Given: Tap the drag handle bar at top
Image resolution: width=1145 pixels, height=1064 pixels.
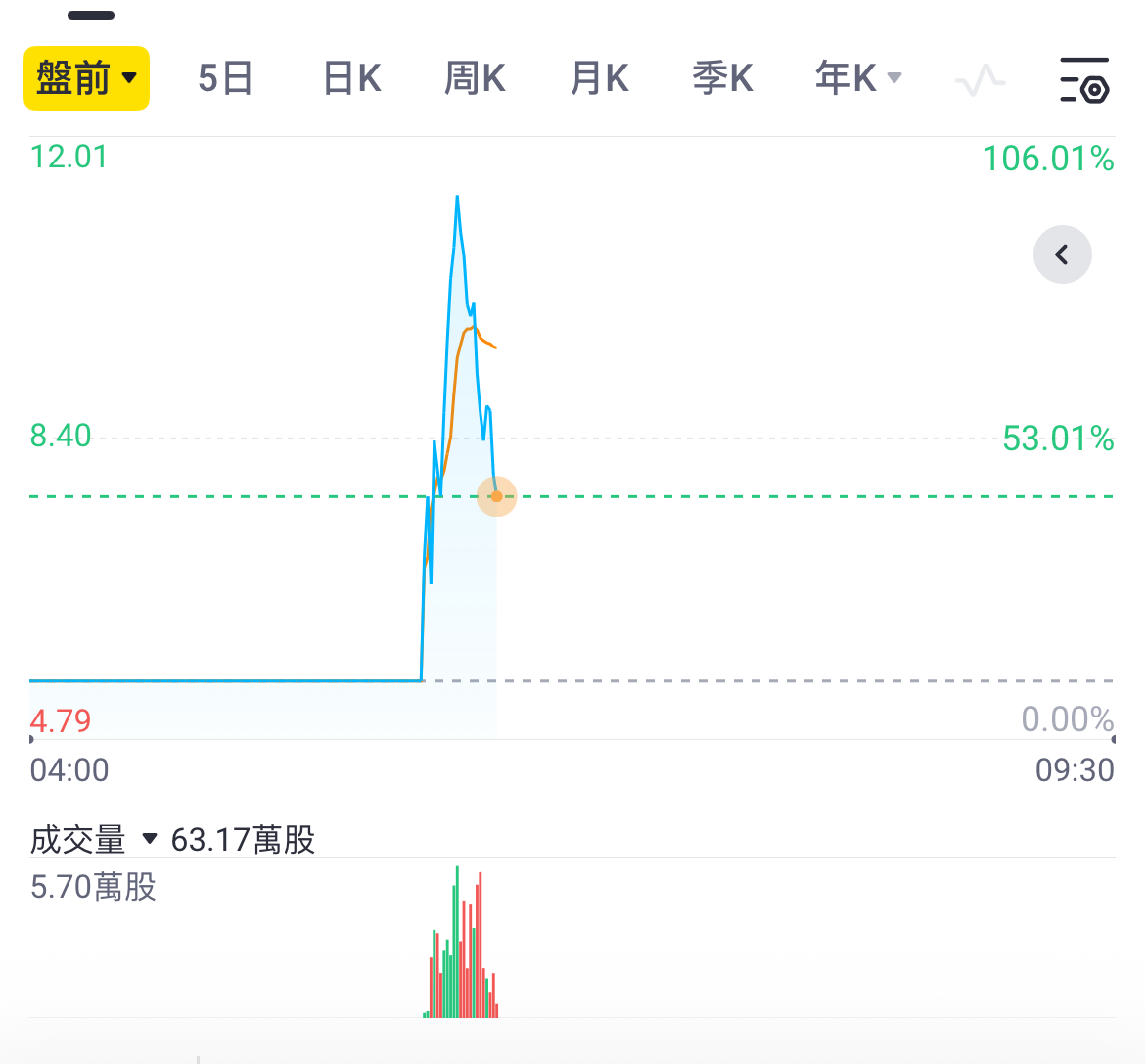Looking at the screenshot, I should tap(91, 16).
